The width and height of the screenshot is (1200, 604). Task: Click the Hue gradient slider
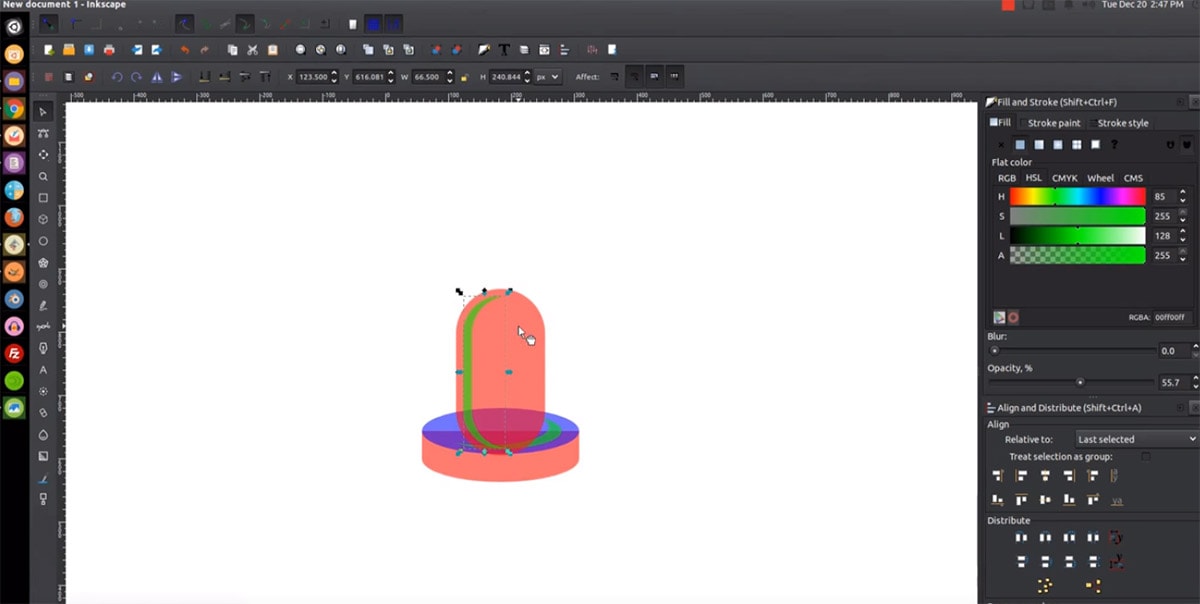1077,197
